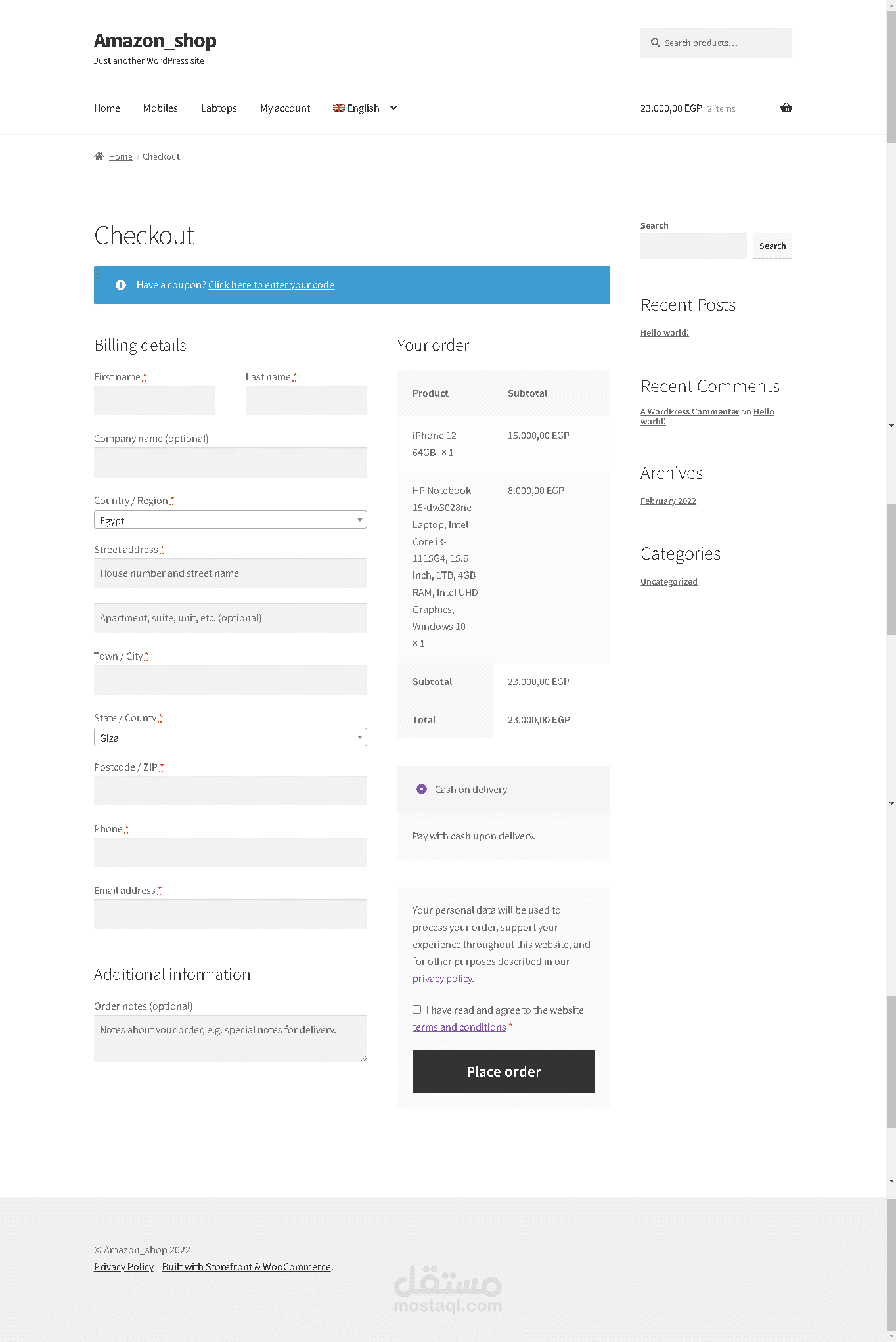
Task: Click the coupon notice info icon
Action: [121, 285]
